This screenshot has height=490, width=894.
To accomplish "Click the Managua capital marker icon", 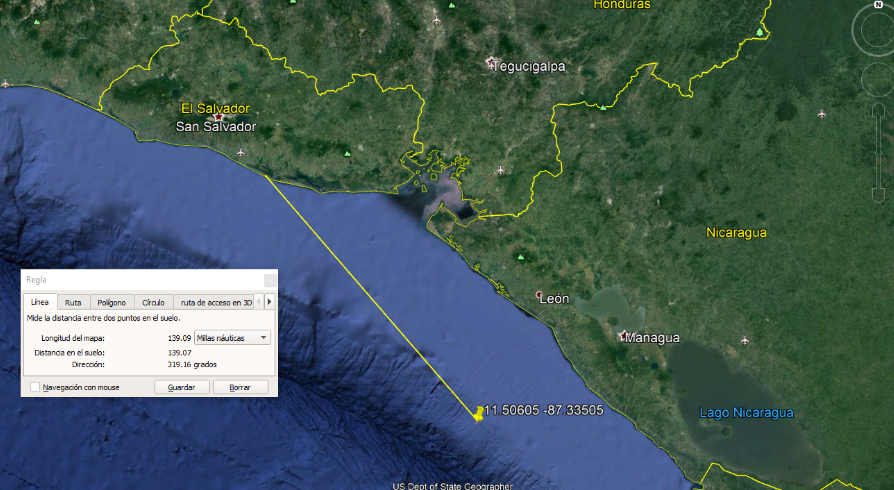I will tap(626, 336).
